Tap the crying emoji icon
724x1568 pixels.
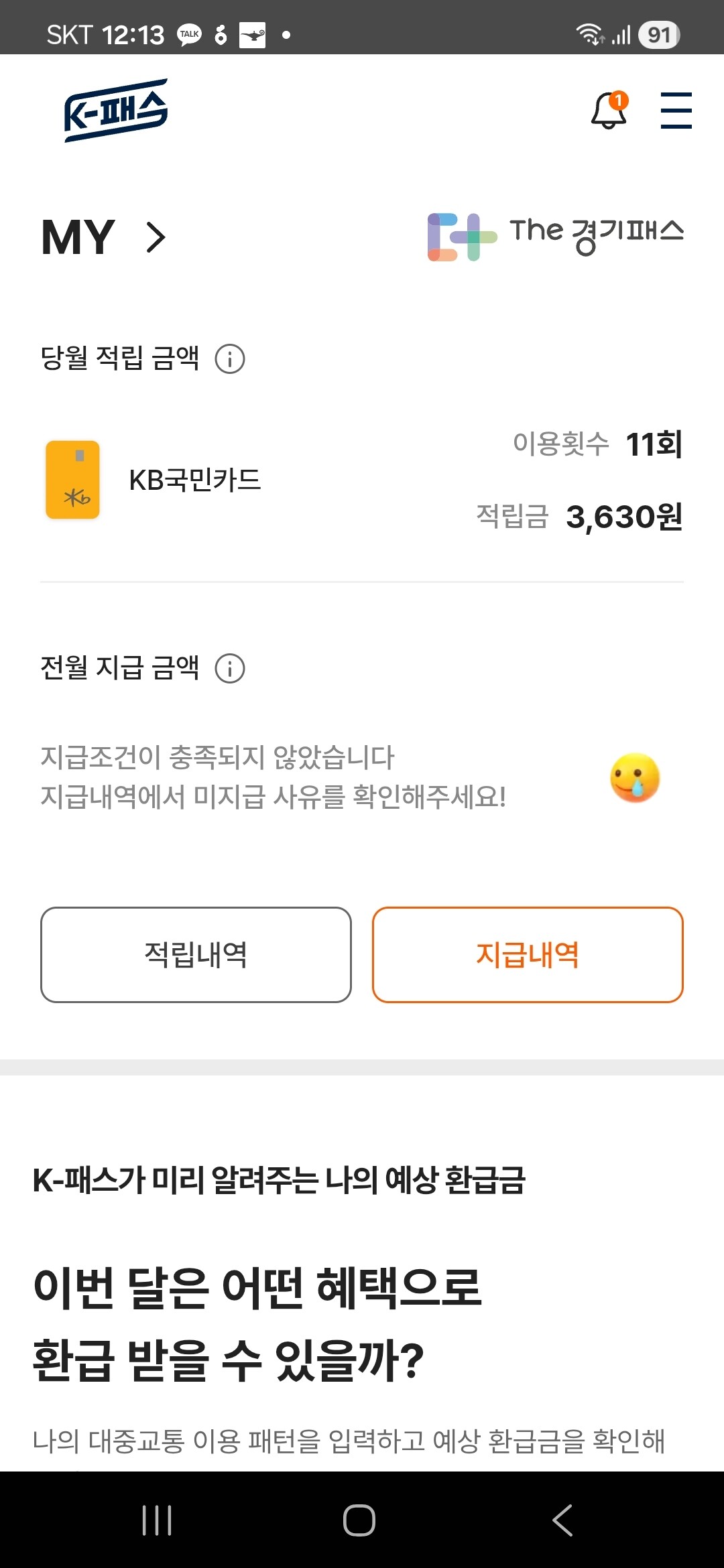(634, 777)
